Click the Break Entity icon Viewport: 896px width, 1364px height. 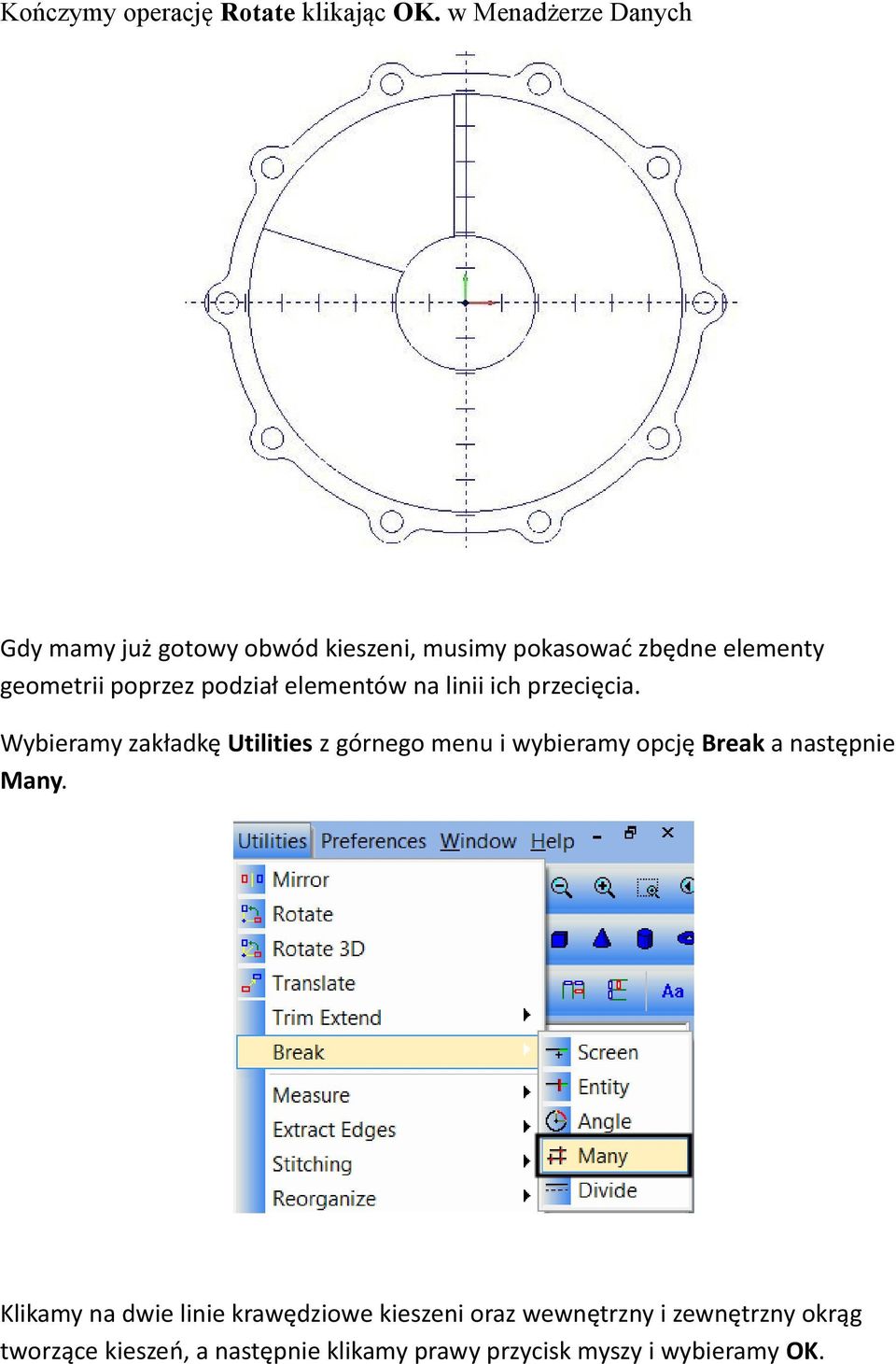click(x=557, y=1087)
